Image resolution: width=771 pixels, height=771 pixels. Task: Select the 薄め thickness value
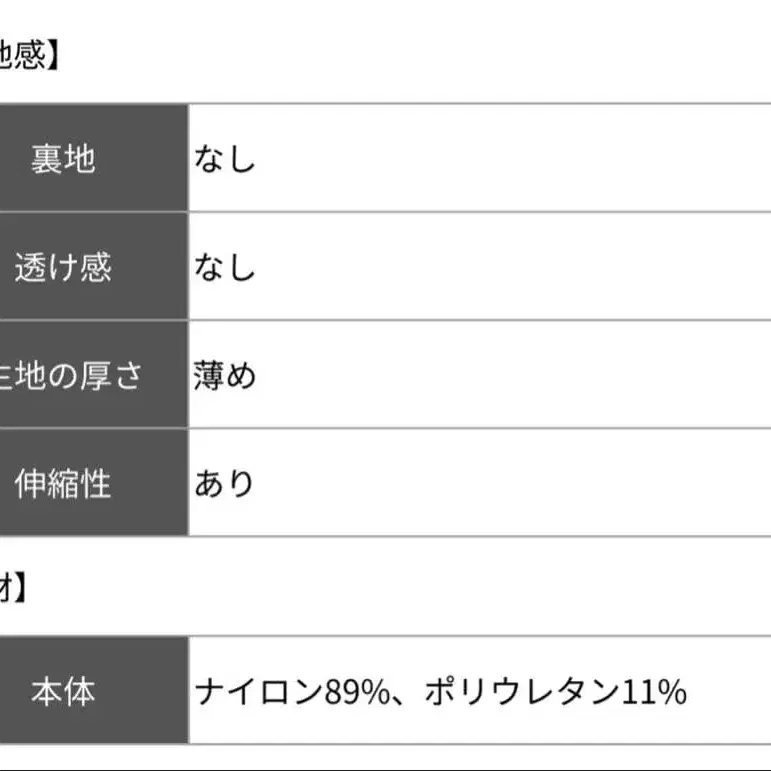coord(225,376)
